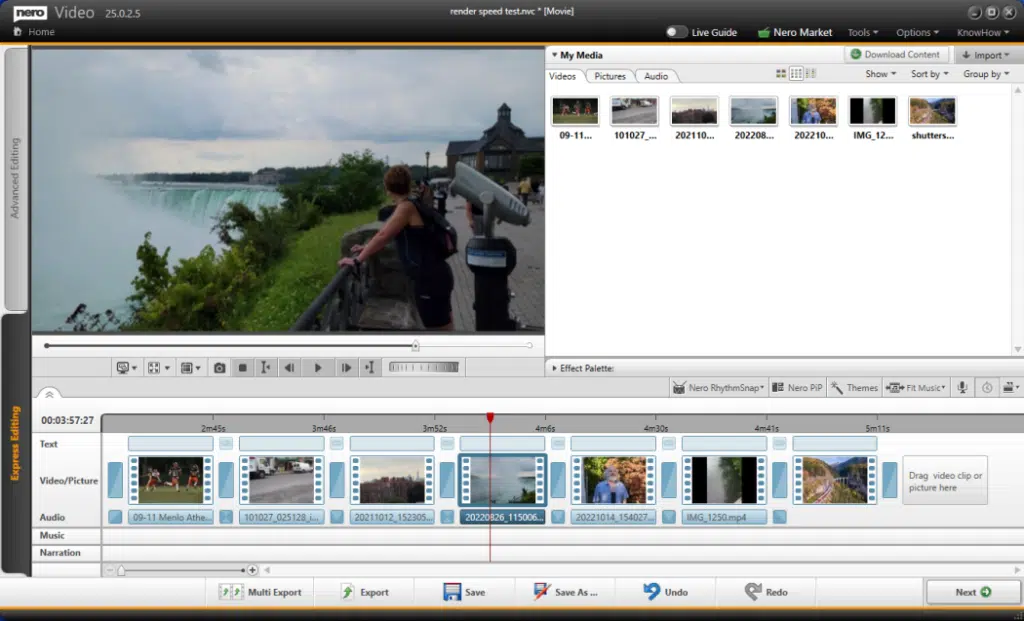The width and height of the screenshot is (1024, 621).
Task: Click the preview position scrubber handle
Action: click(x=415, y=345)
